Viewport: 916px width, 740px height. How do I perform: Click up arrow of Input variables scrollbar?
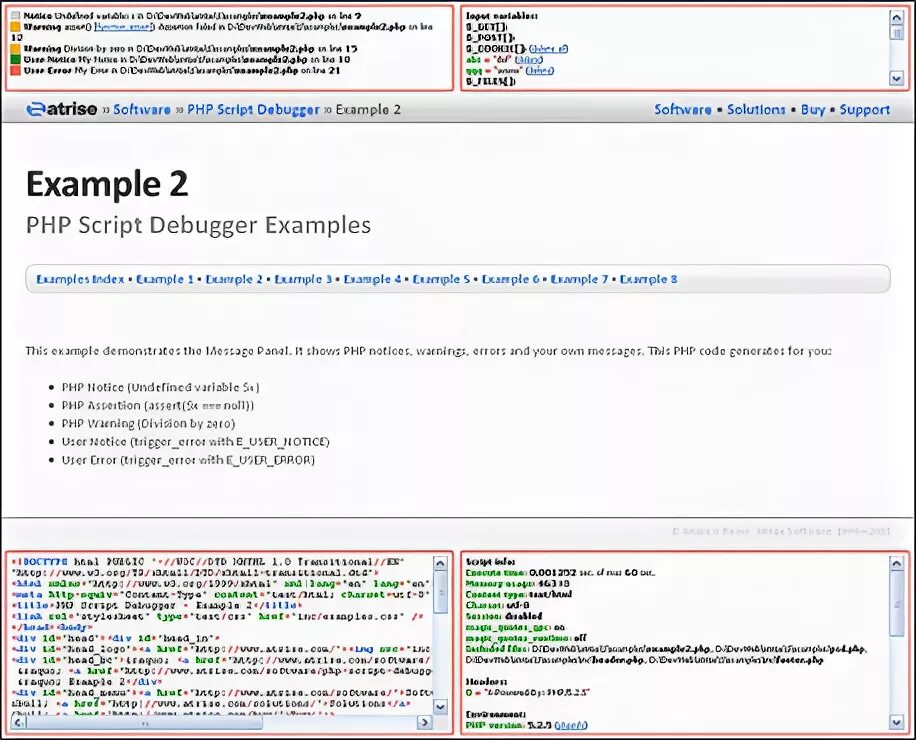point(896,18)
